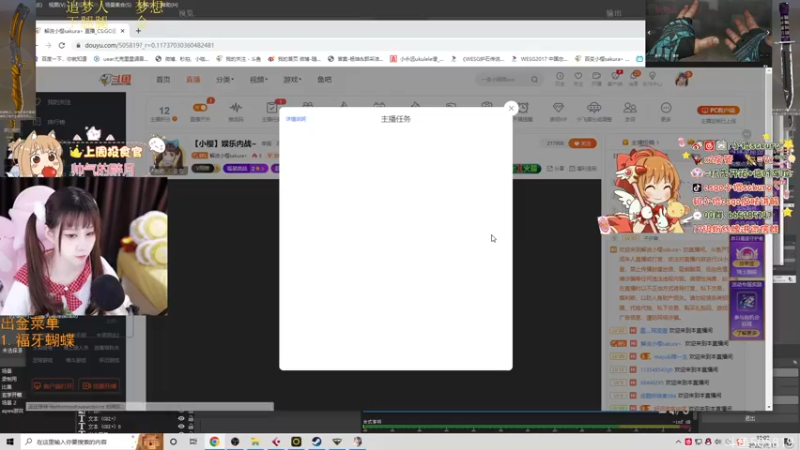Select the 场景 2 scene in OBS
The height and width of the screenshot is (450, 800).
point(9,403)
